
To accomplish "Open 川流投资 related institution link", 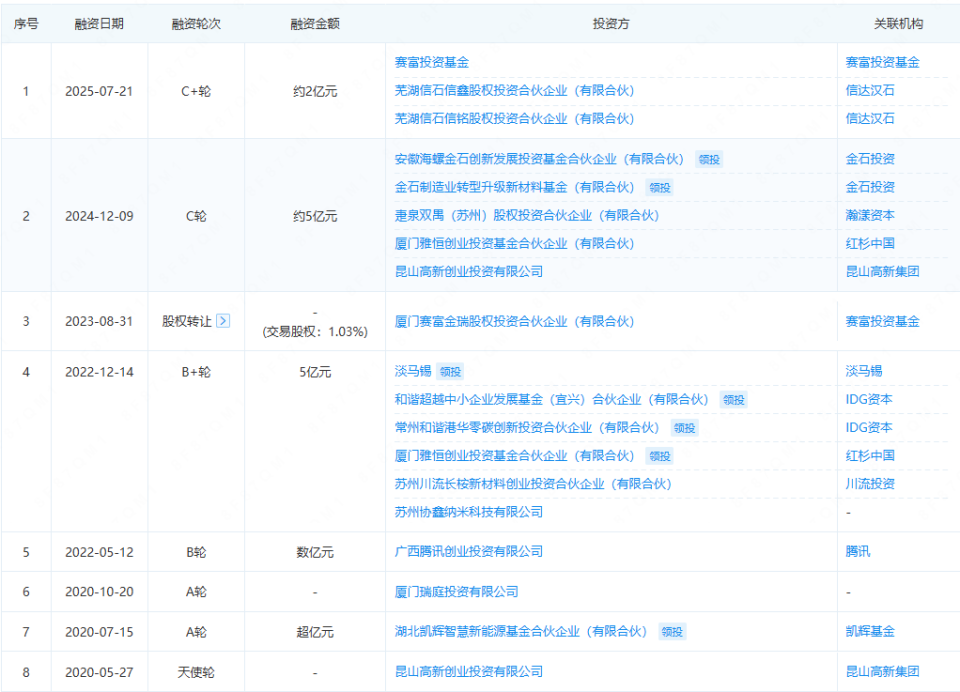I will pyautogui.click(x=870, y=484).
